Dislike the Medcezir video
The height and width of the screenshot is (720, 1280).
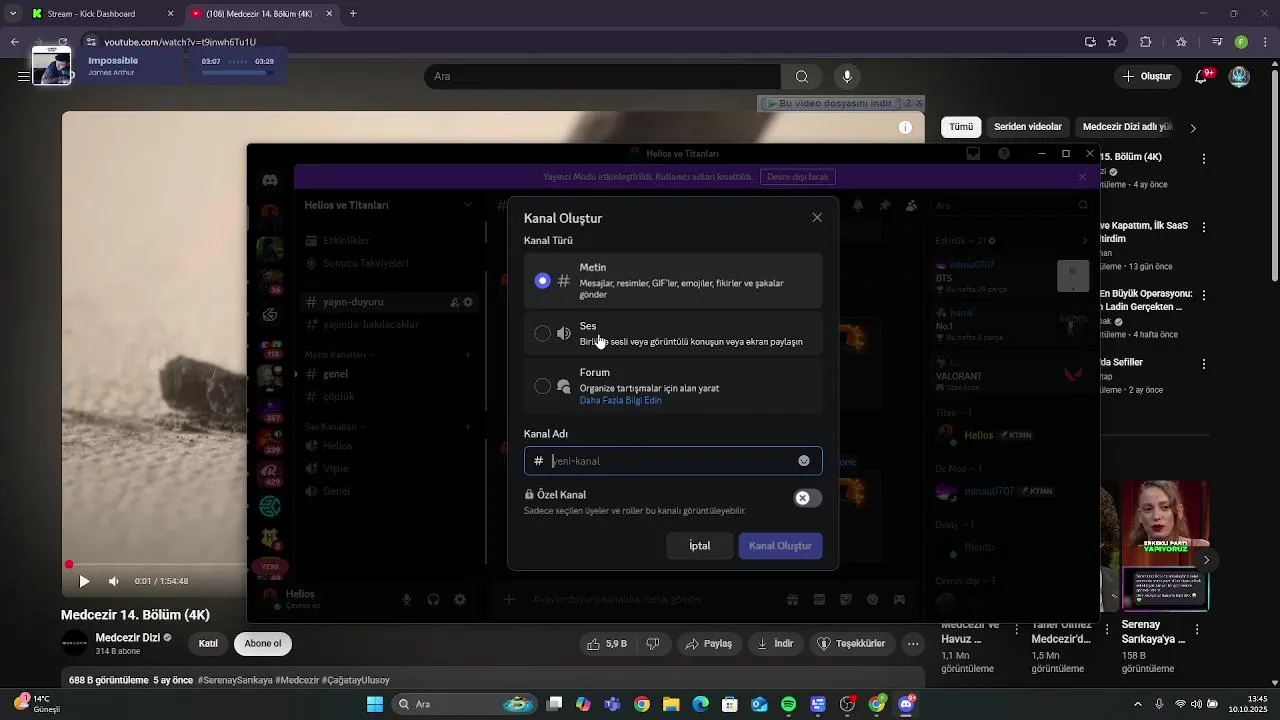point(653,644)
